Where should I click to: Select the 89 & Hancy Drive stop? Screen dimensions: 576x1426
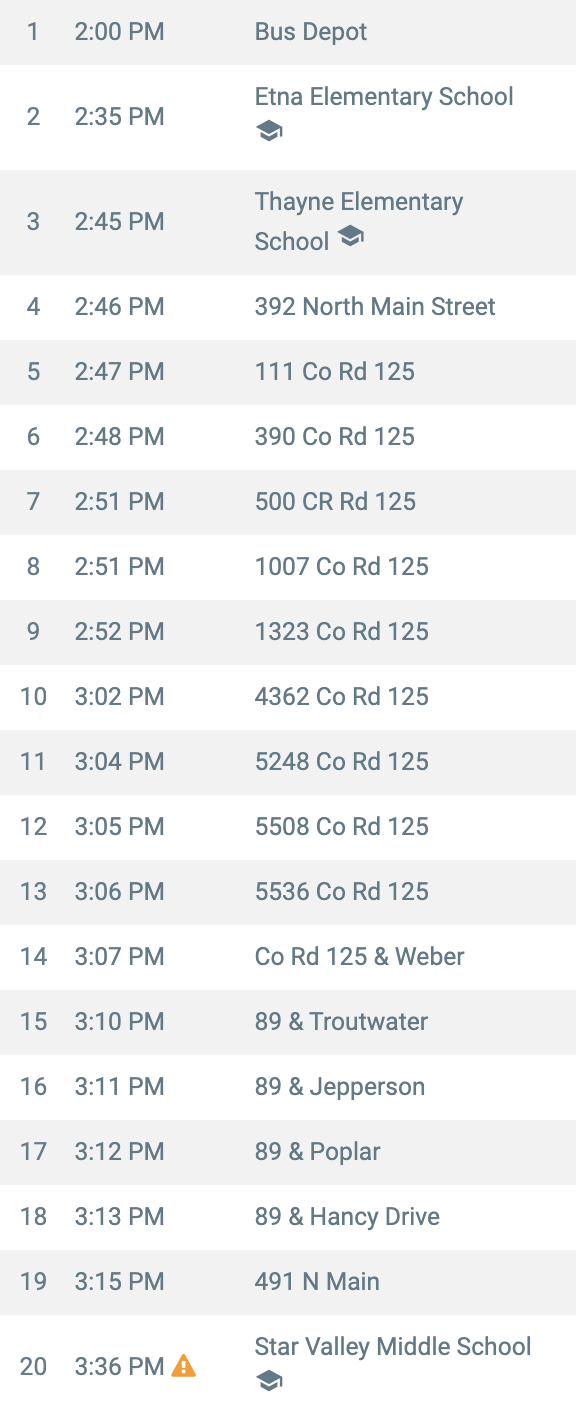[x=288, y=1217]
